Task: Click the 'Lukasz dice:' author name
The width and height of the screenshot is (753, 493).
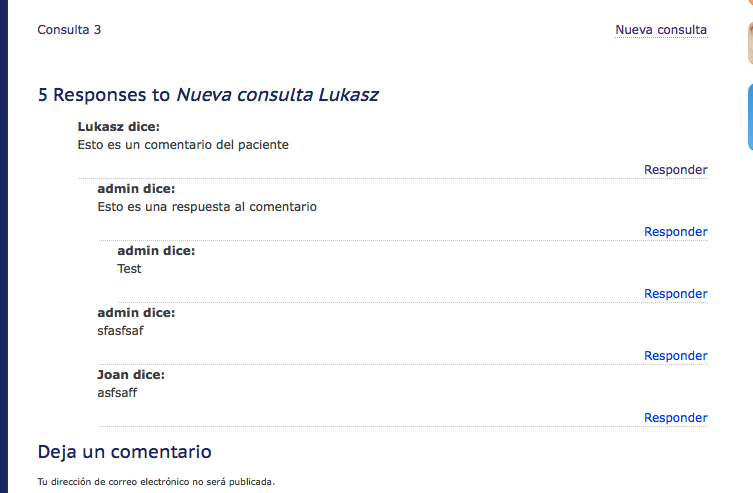Action: tap(119, 127)
